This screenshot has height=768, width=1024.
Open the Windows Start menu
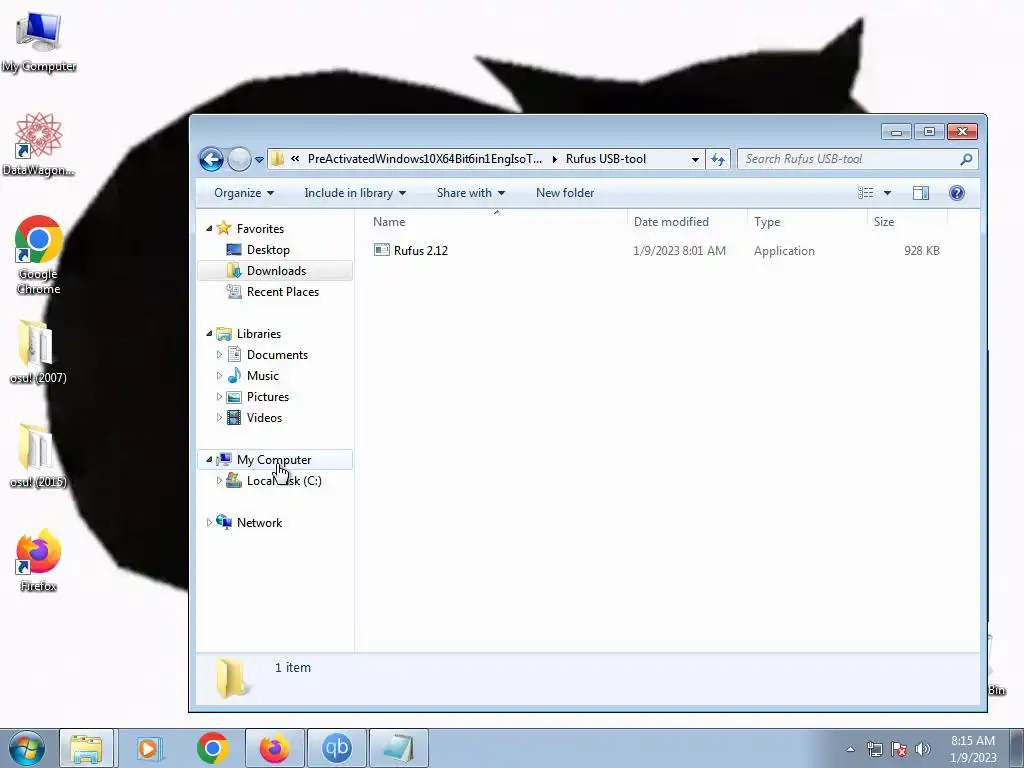(x=27, y=748)
